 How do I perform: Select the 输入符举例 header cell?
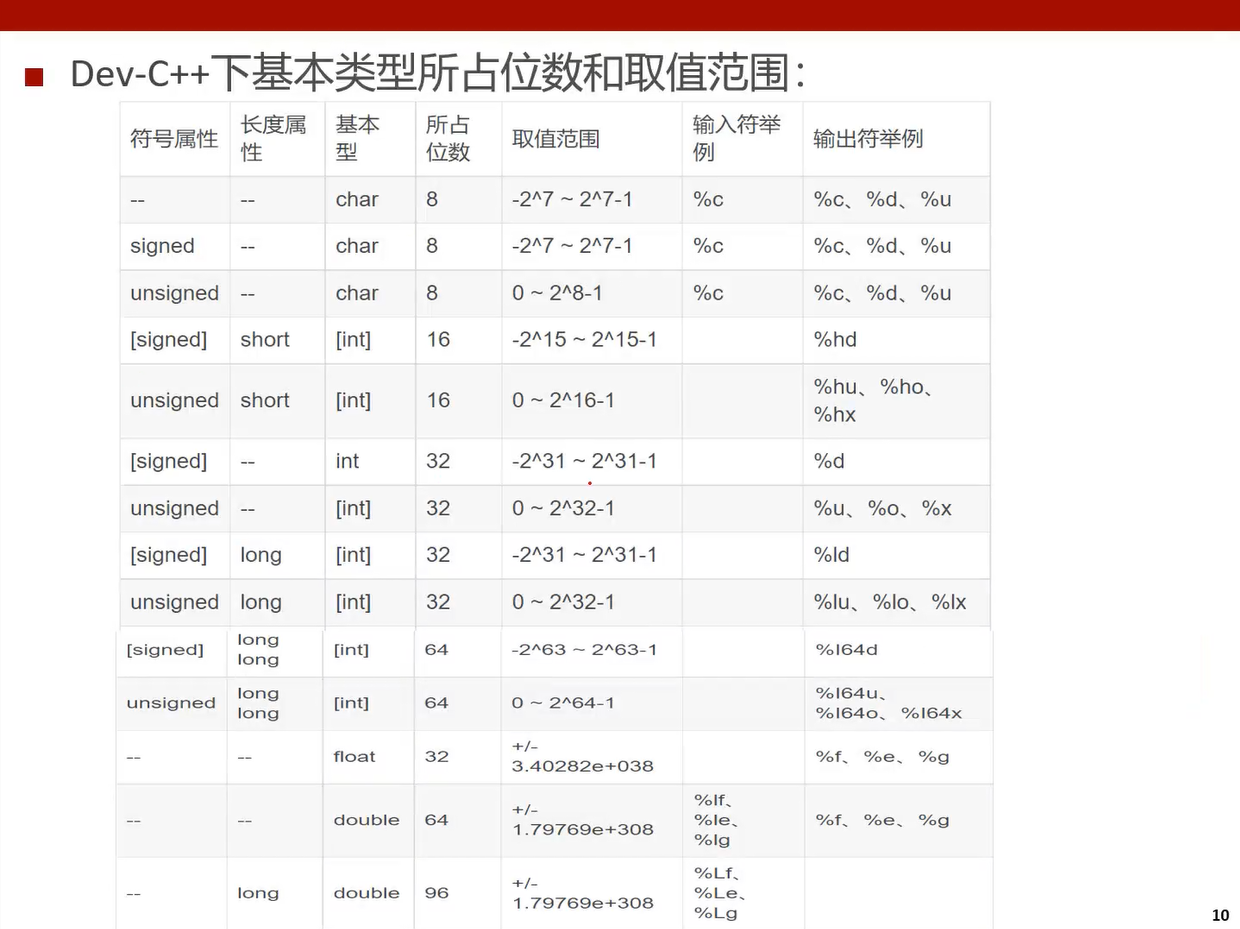(736, 138)
